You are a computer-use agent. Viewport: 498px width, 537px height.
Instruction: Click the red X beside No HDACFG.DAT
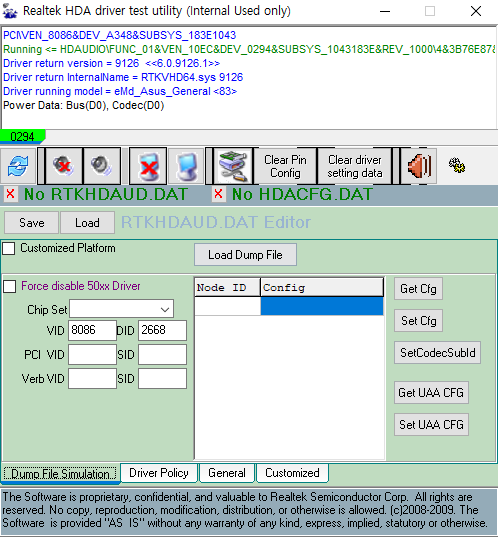tap(219, 194)
